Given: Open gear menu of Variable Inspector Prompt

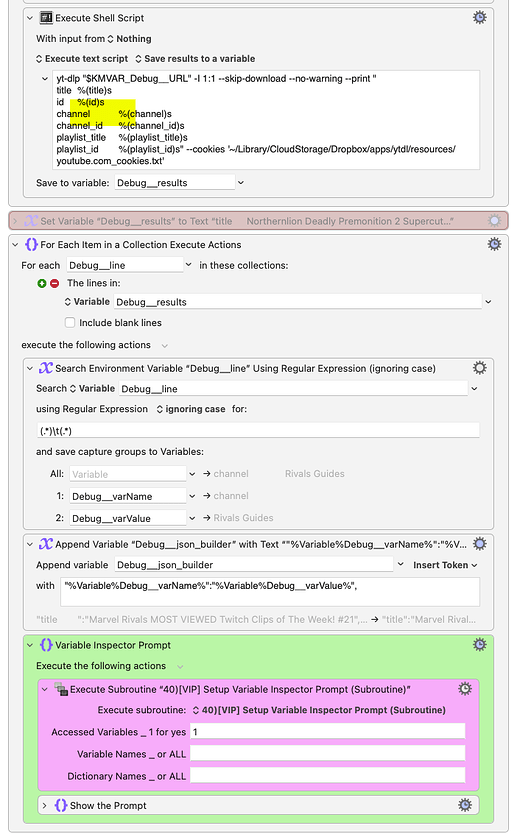Looking at the screenshot, I should click(479, 645).
